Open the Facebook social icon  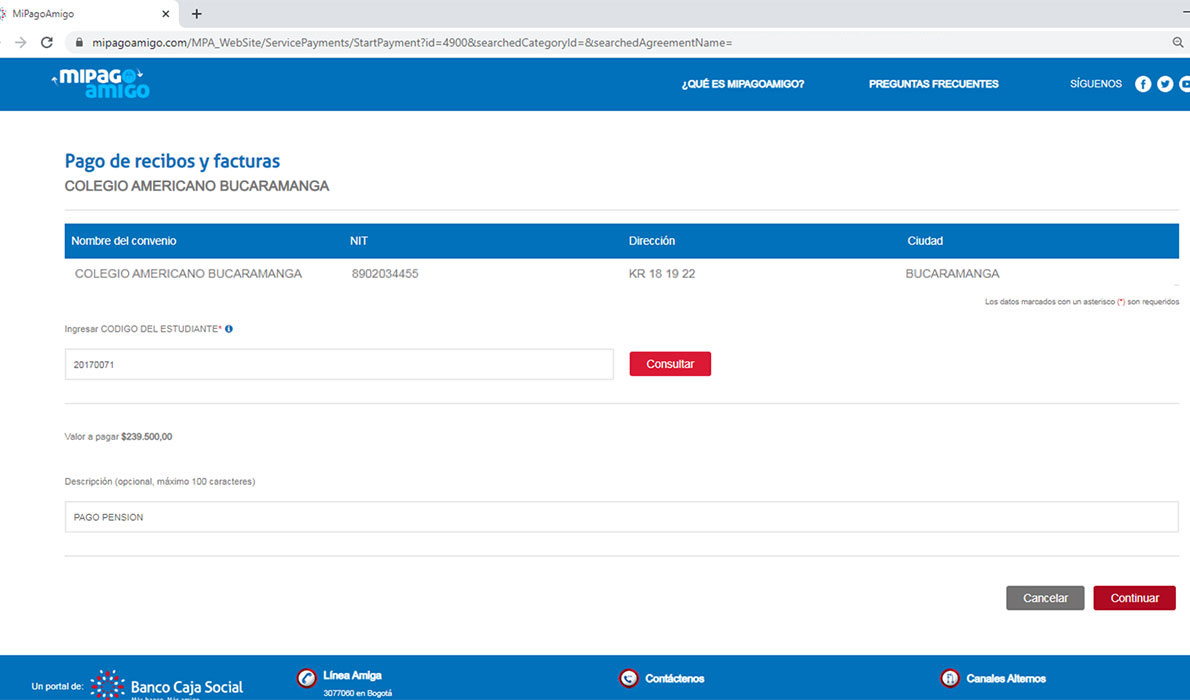(1143, 84)
